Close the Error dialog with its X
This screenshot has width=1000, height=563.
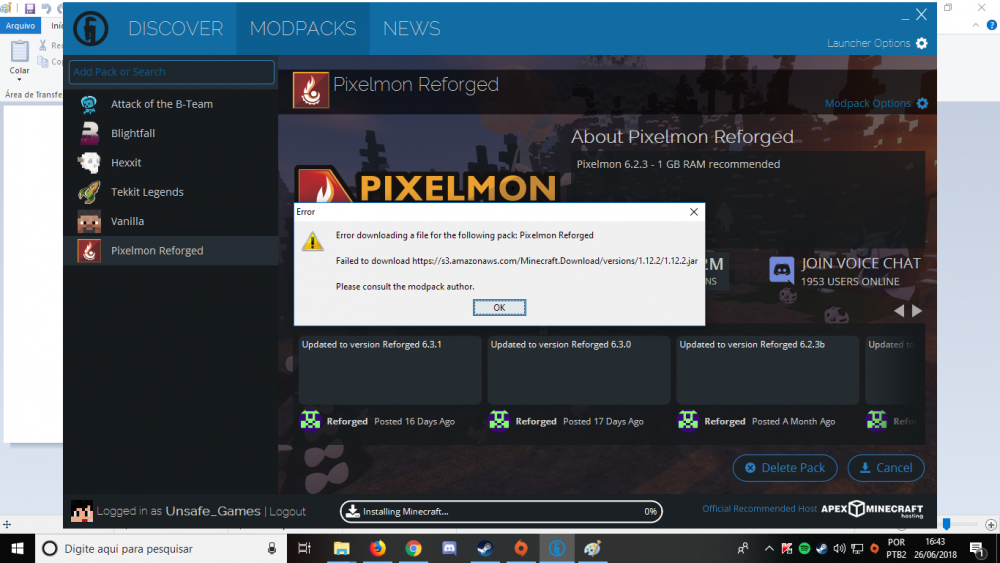click(694, 212)
